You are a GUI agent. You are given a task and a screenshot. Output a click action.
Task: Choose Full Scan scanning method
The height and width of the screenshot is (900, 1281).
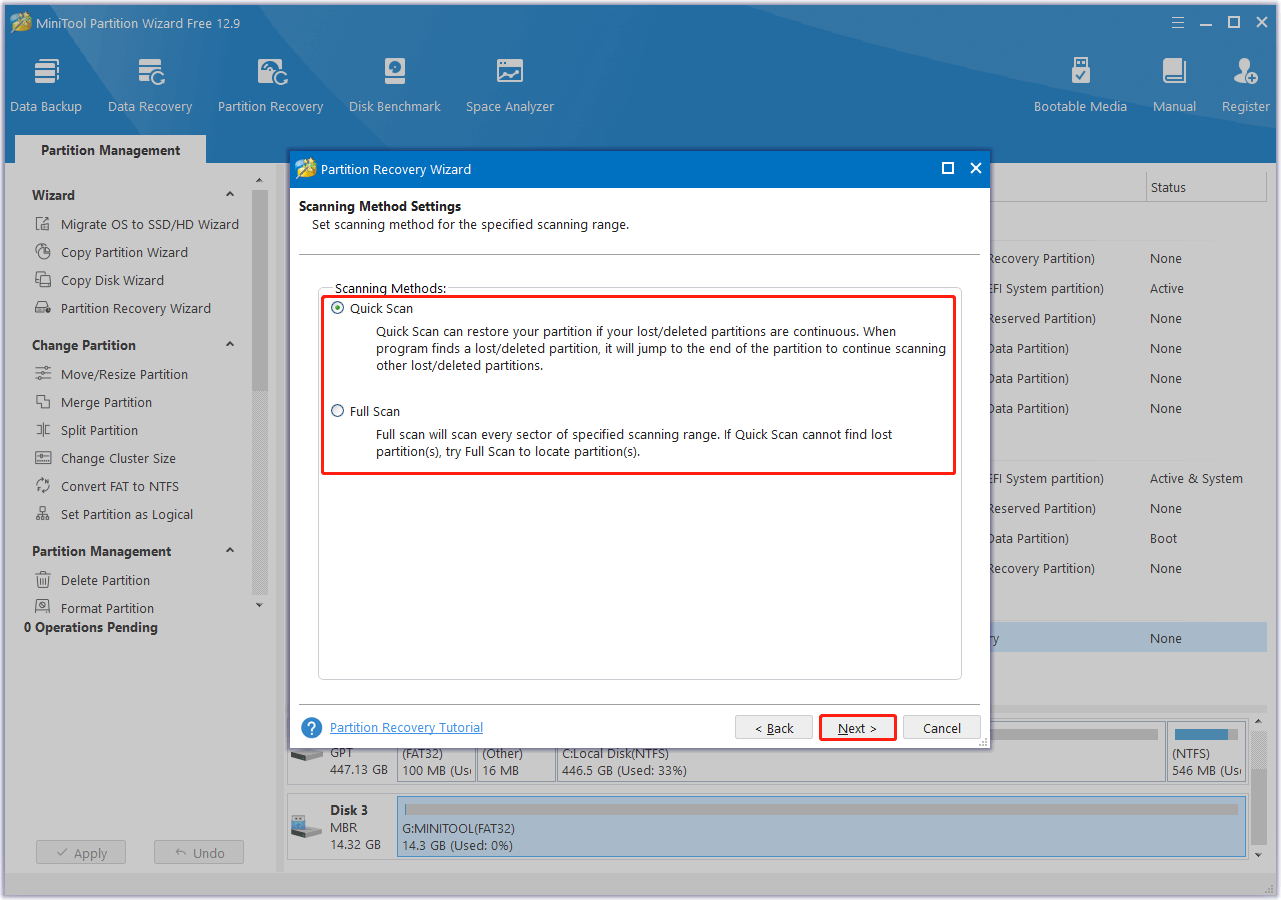[337, 411]
